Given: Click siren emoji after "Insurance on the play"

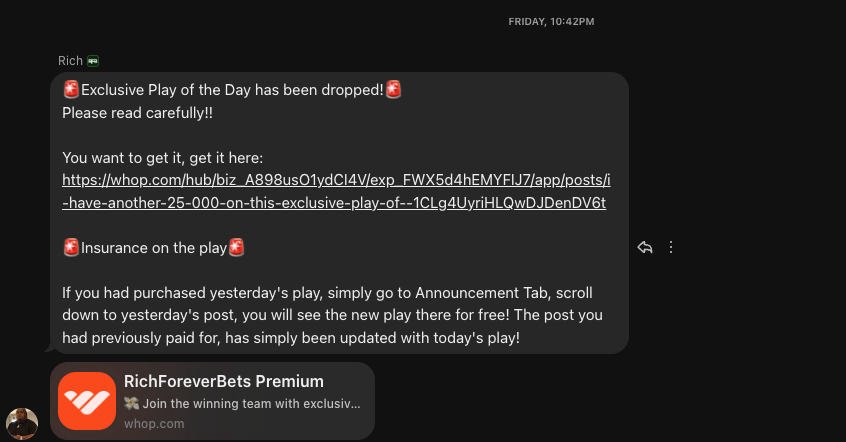Looking at the screenshot, I should [236, 247].
